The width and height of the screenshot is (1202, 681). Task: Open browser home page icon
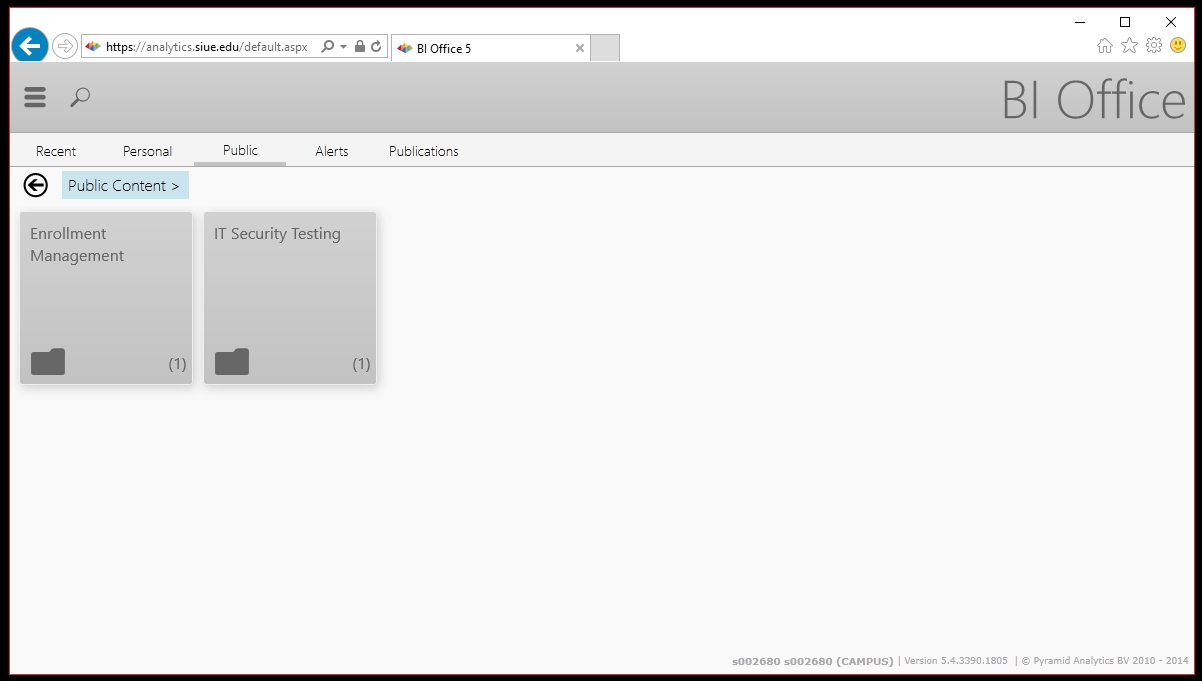point(1104,46)
